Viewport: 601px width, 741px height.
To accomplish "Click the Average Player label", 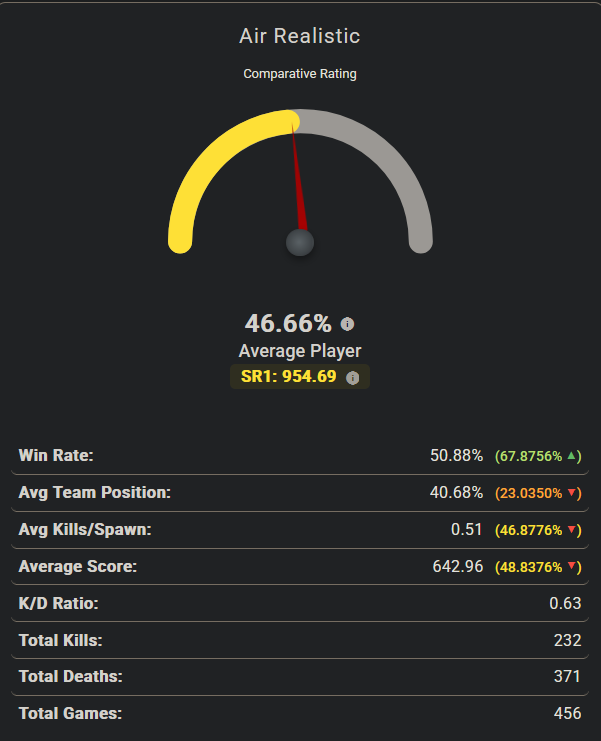I will [x=300, y=351].
